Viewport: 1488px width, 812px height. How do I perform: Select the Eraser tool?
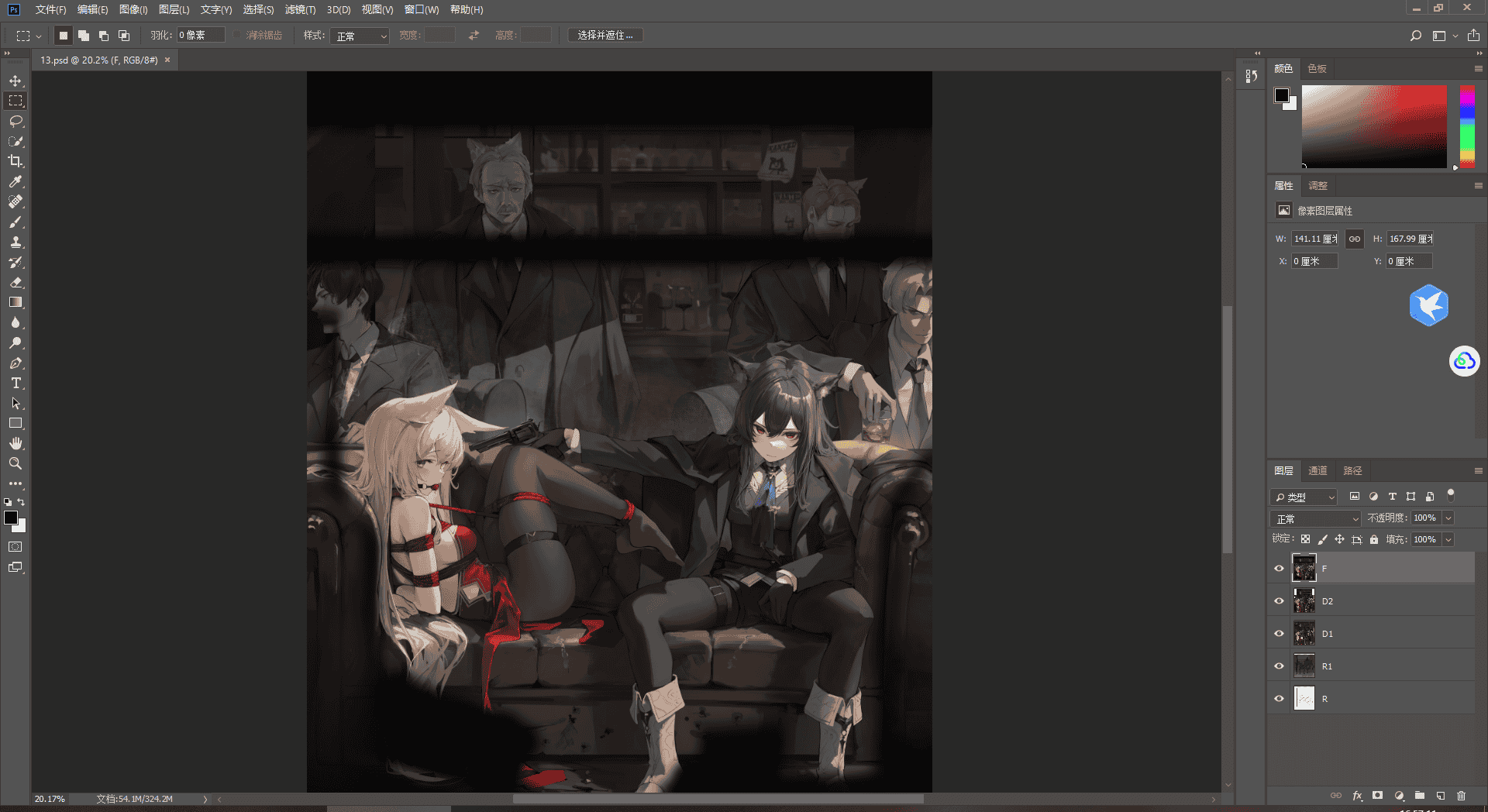point(15,282)
